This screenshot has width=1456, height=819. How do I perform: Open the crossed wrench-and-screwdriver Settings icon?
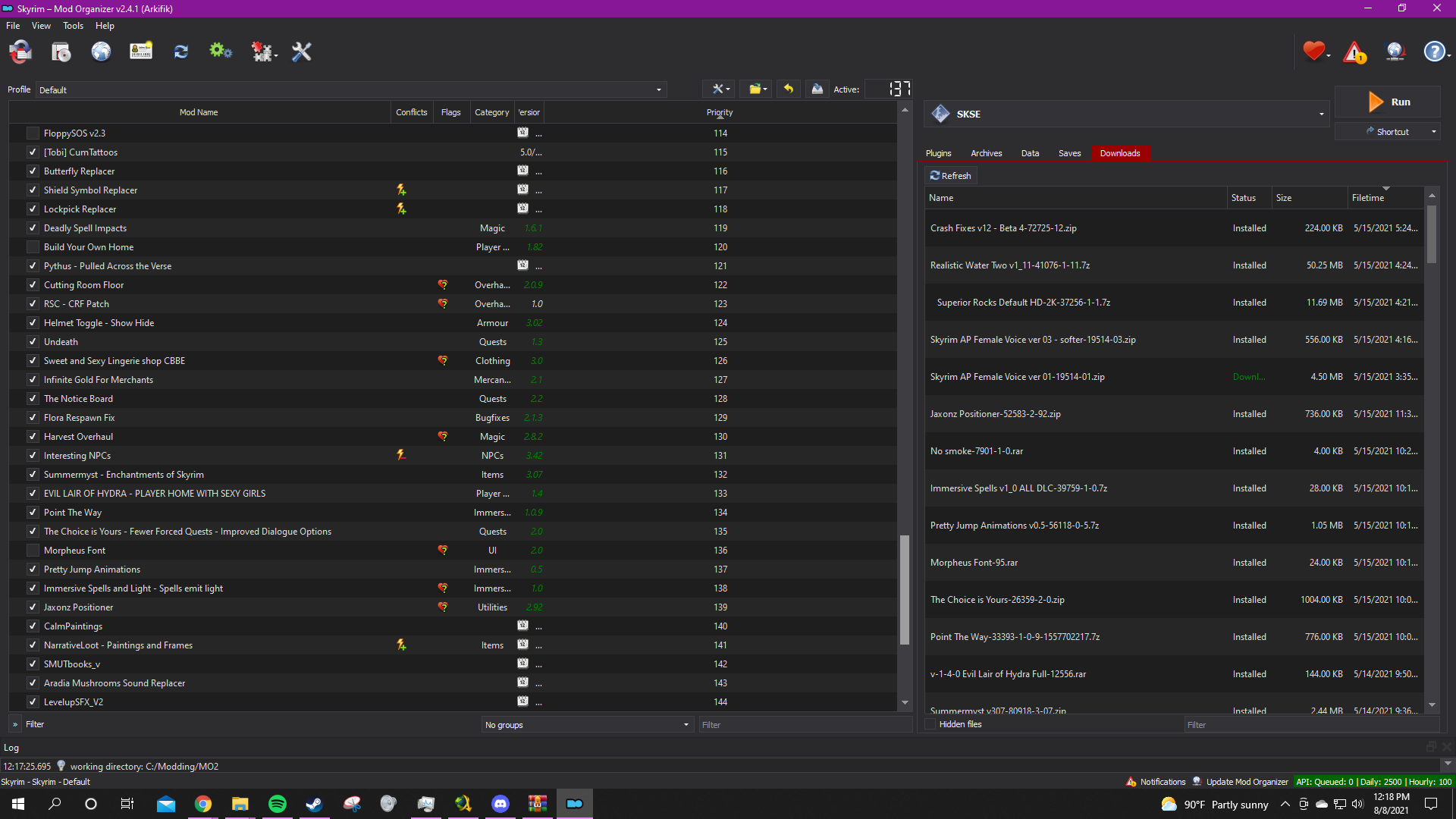(302, 52)
